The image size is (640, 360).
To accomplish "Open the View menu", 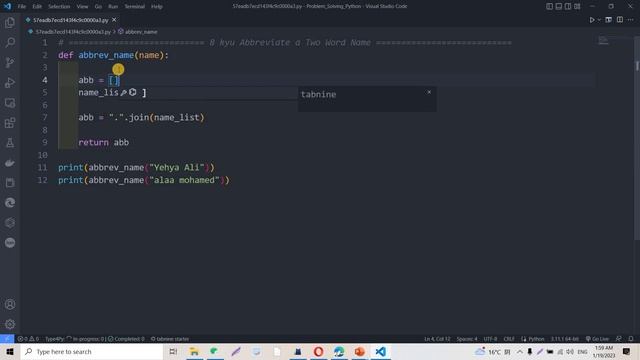I will 82,7.
